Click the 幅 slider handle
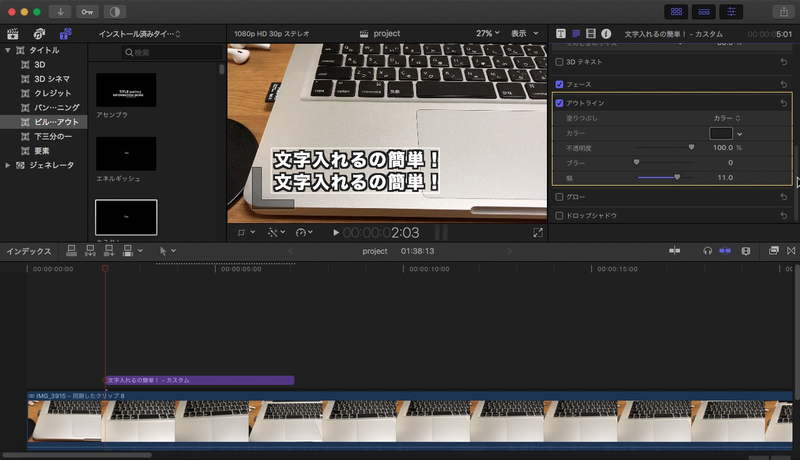Screen dimensions: 800x460 [x=677, y=177]
